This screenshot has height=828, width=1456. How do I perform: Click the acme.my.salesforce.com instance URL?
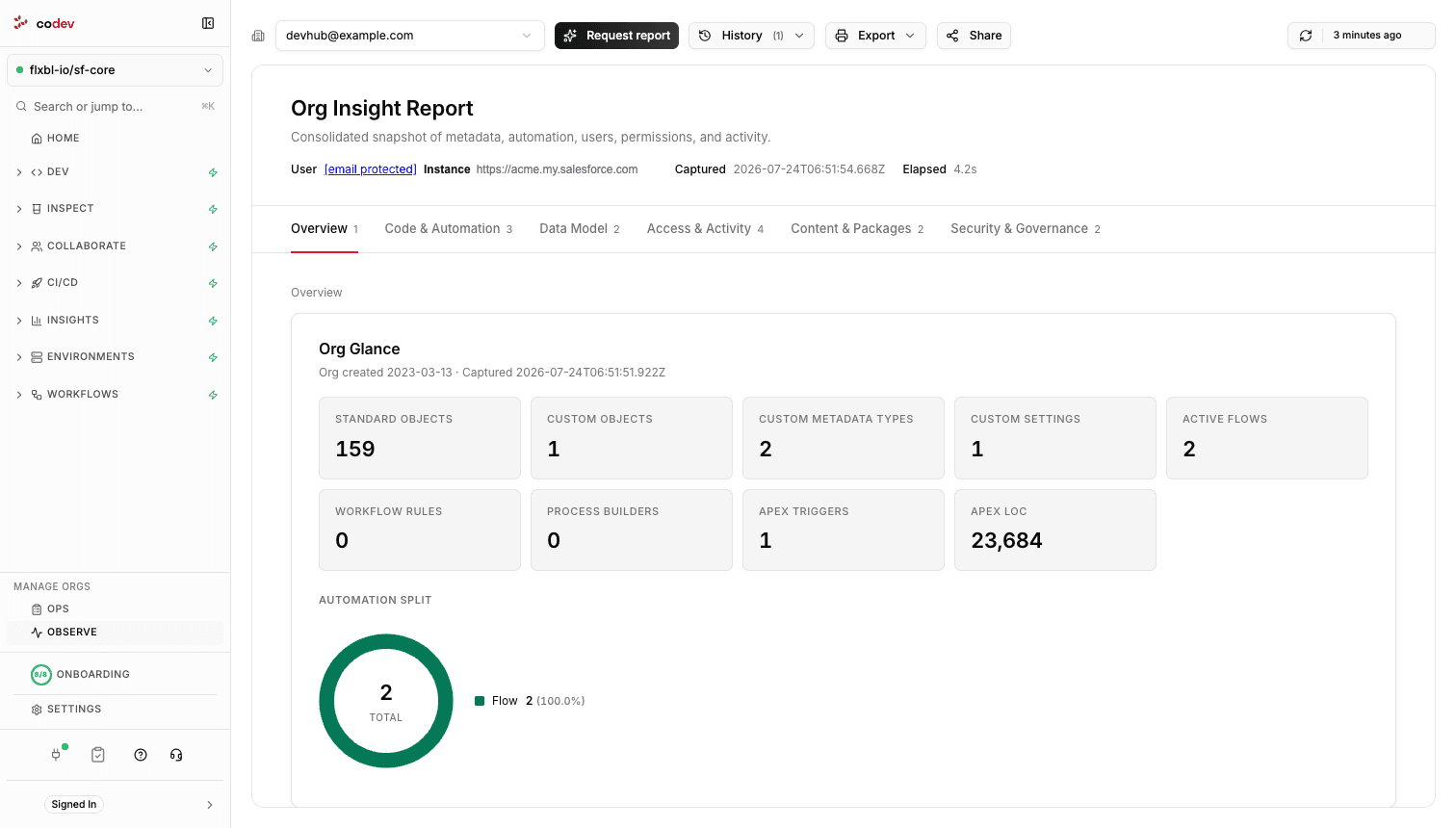coord(557,169)
